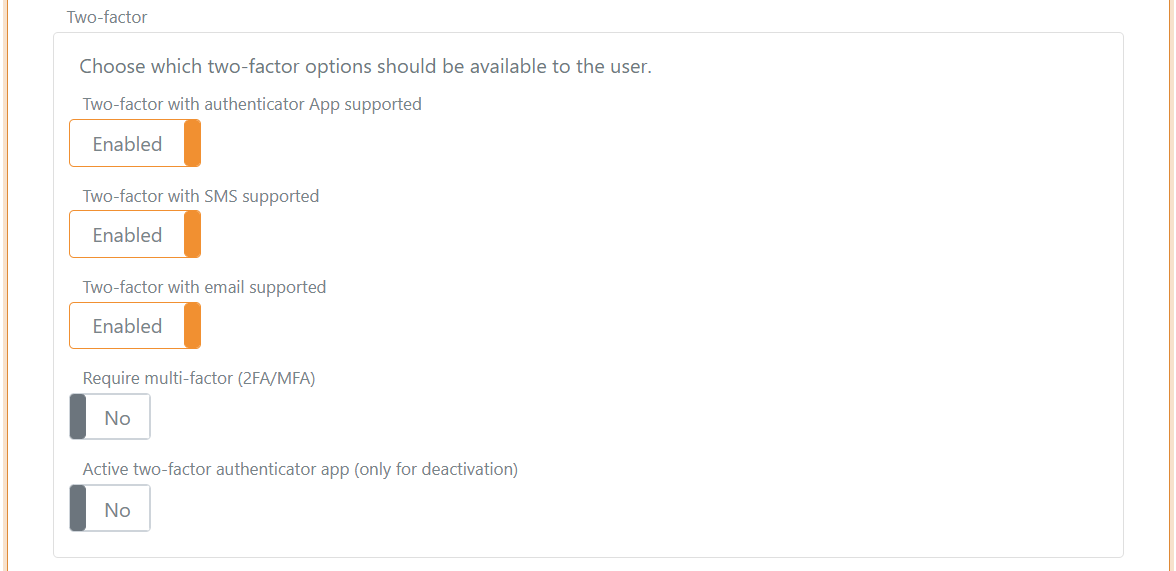This screenshot has width=1176, height=571.
Task: Click gray handle of Active authenticator app switch
Action: click(78, 507)
